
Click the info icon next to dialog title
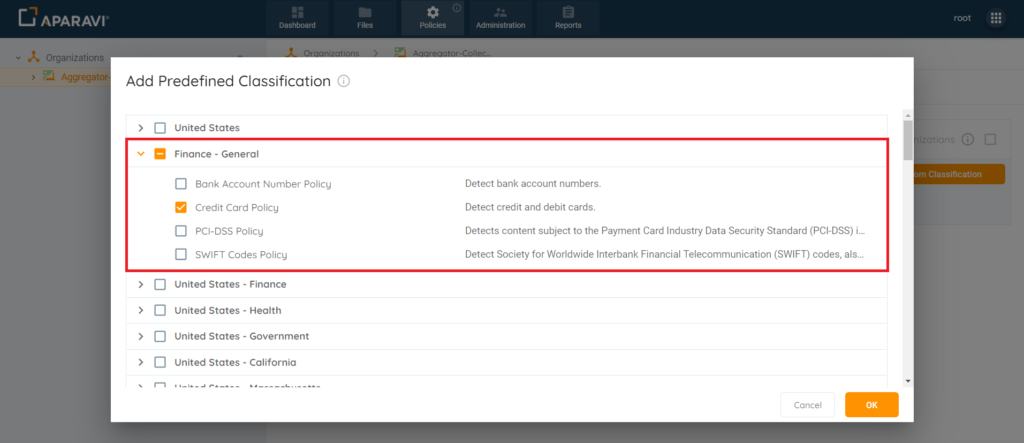[x=344, y=81]
